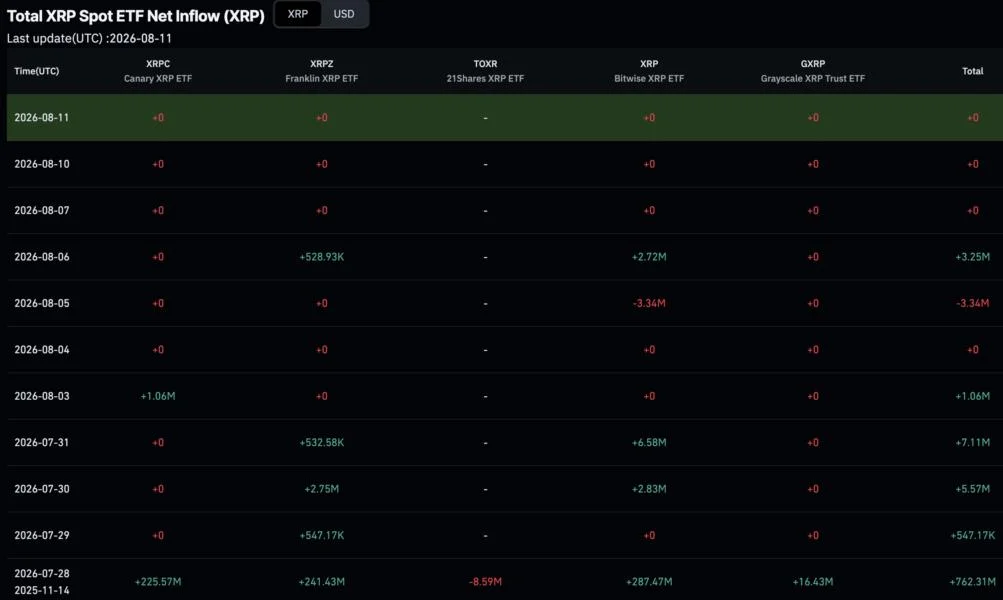Click the +762.31M cumulative Total value
This screenshot has height=600, width=1003.
pos(973,581)
